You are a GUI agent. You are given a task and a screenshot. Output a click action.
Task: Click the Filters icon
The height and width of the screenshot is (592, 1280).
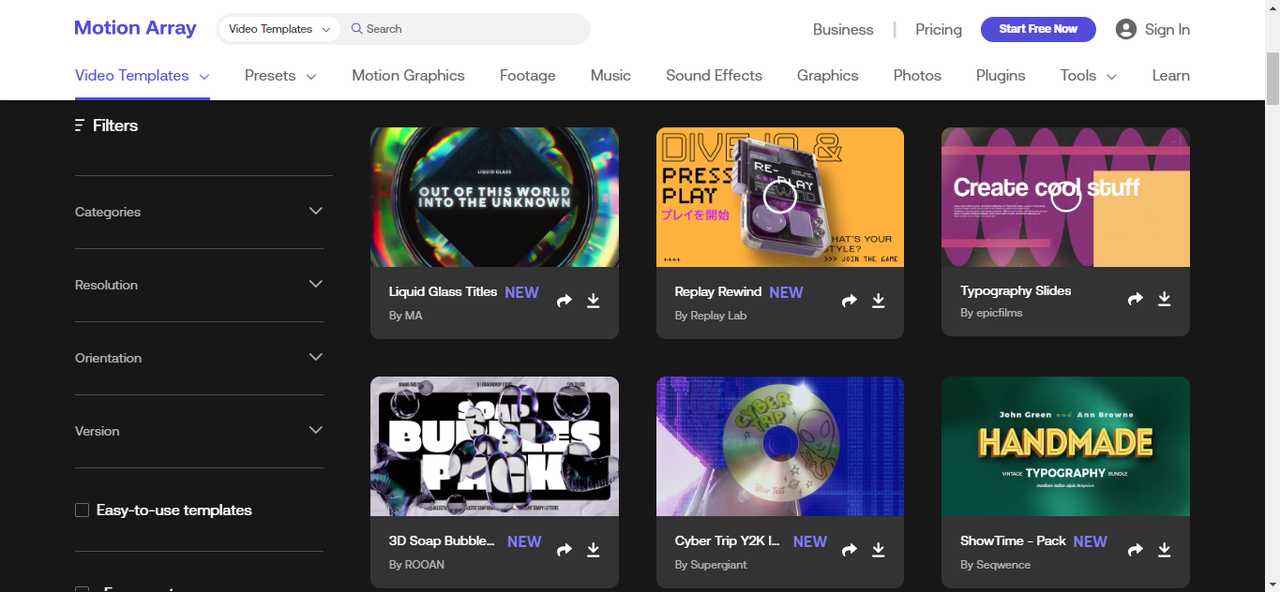pyautogui.click(x=79, y=126)
